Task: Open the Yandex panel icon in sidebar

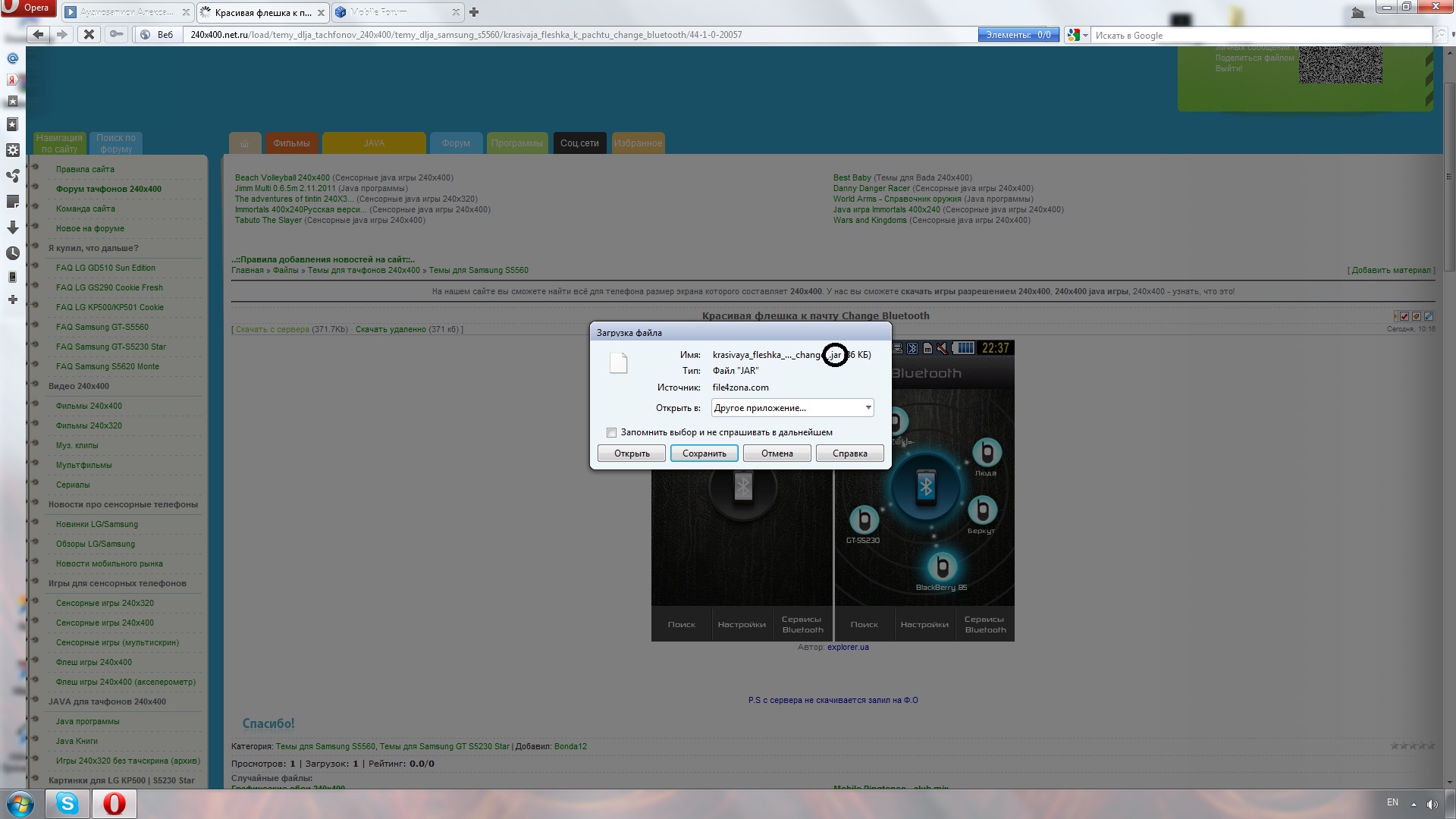Action: coord(13,80)
